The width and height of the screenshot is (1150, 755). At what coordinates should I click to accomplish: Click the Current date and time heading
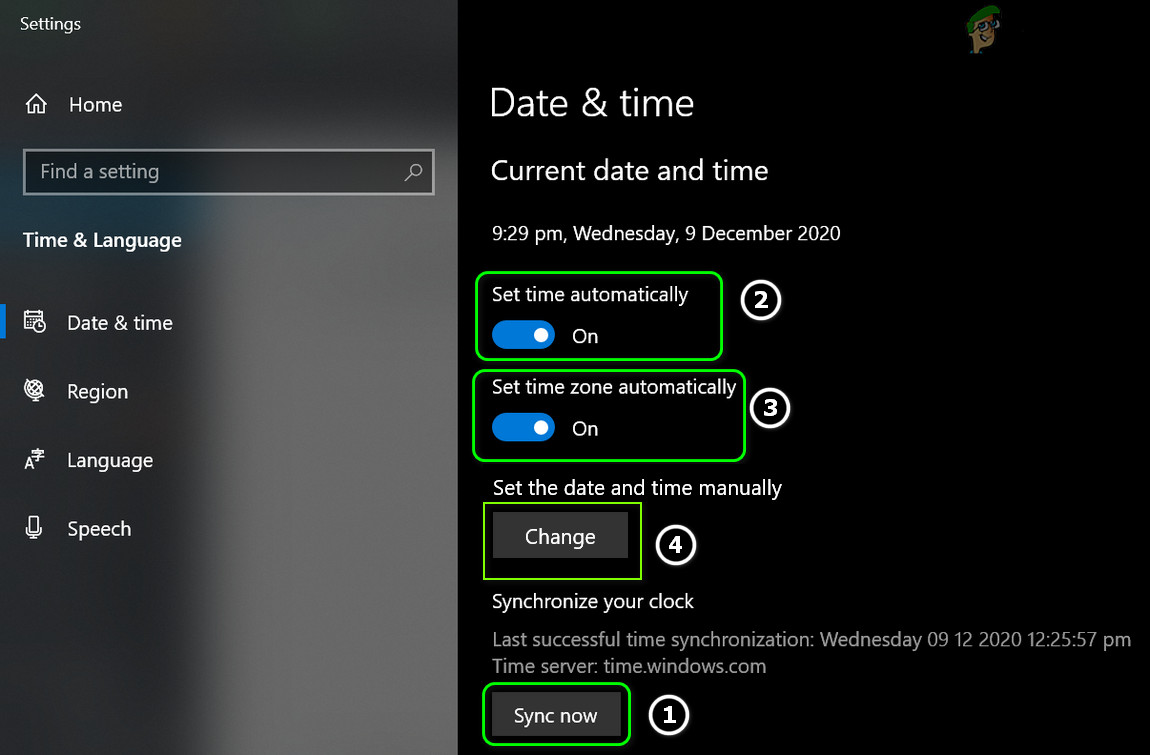(x=629, y=171)
